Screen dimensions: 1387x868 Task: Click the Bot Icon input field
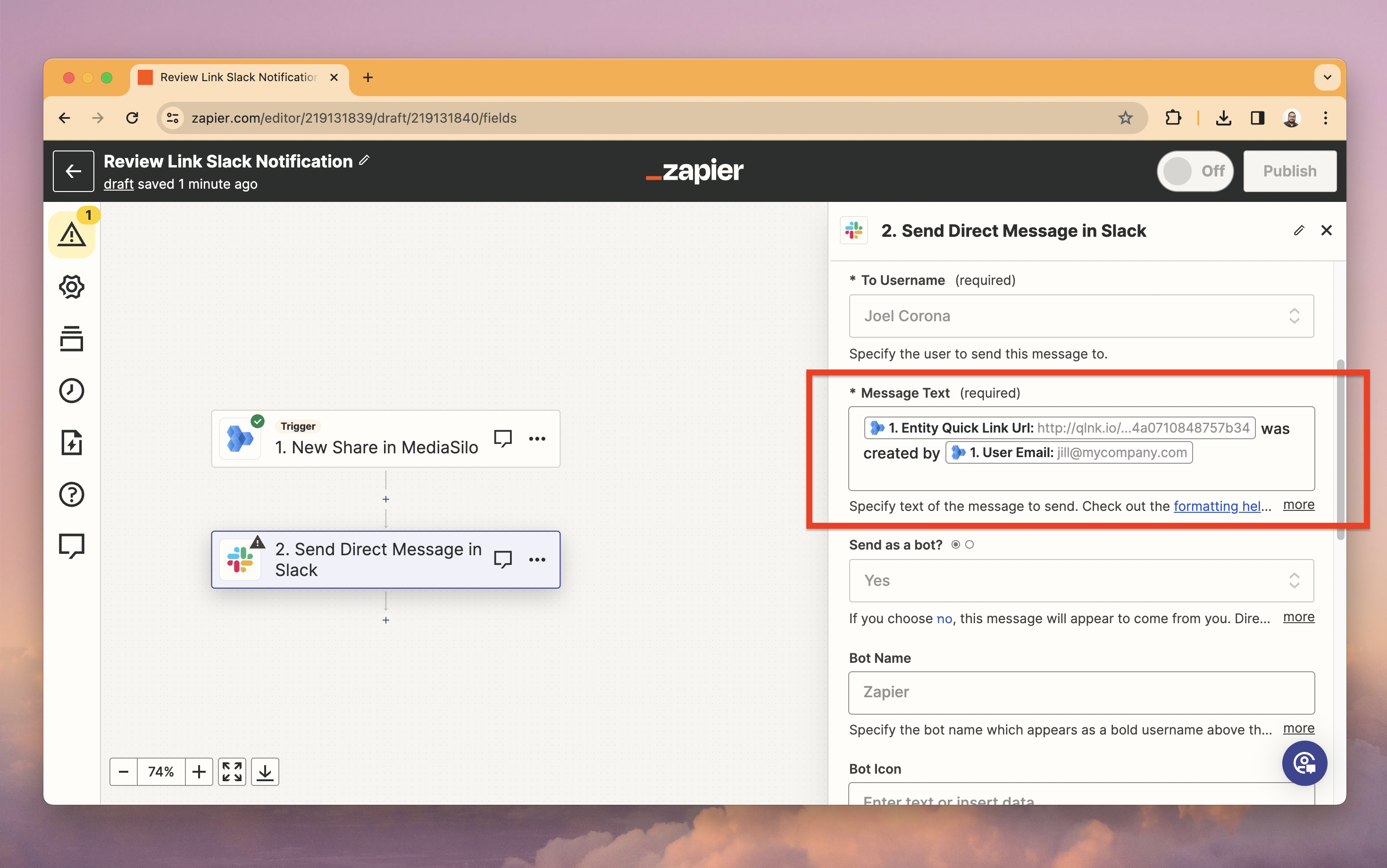pyautogui.click(x=1082, y=794)
